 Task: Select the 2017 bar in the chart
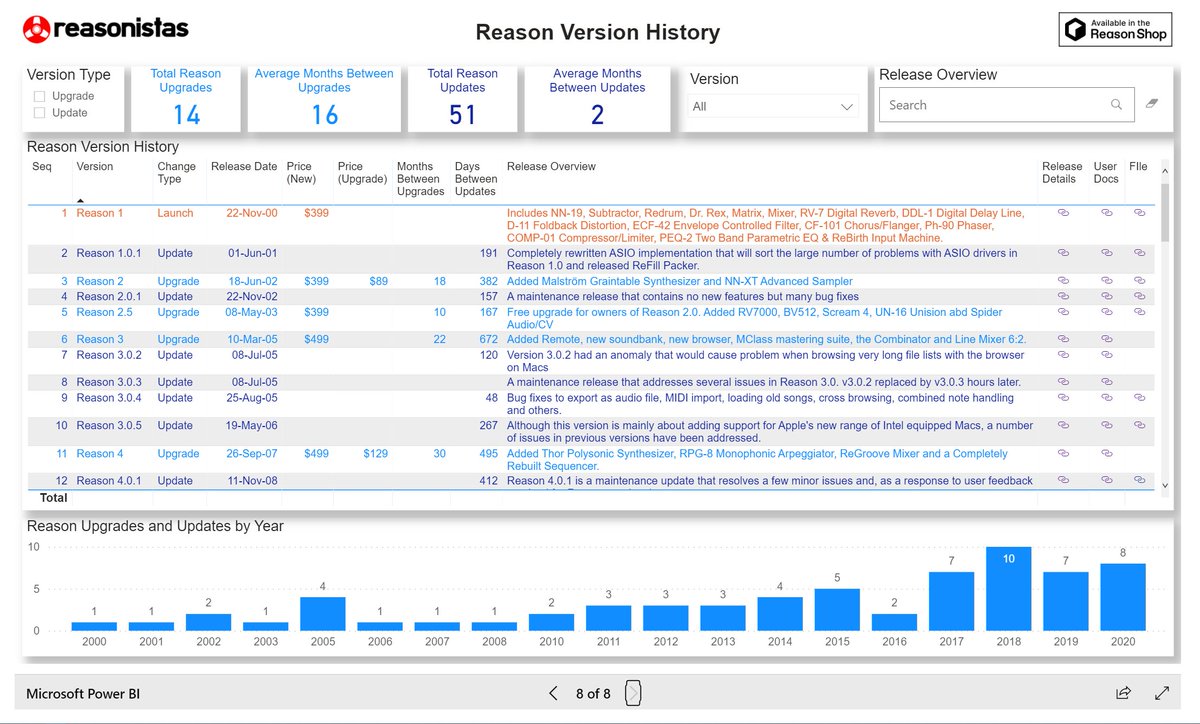[951, 601]
